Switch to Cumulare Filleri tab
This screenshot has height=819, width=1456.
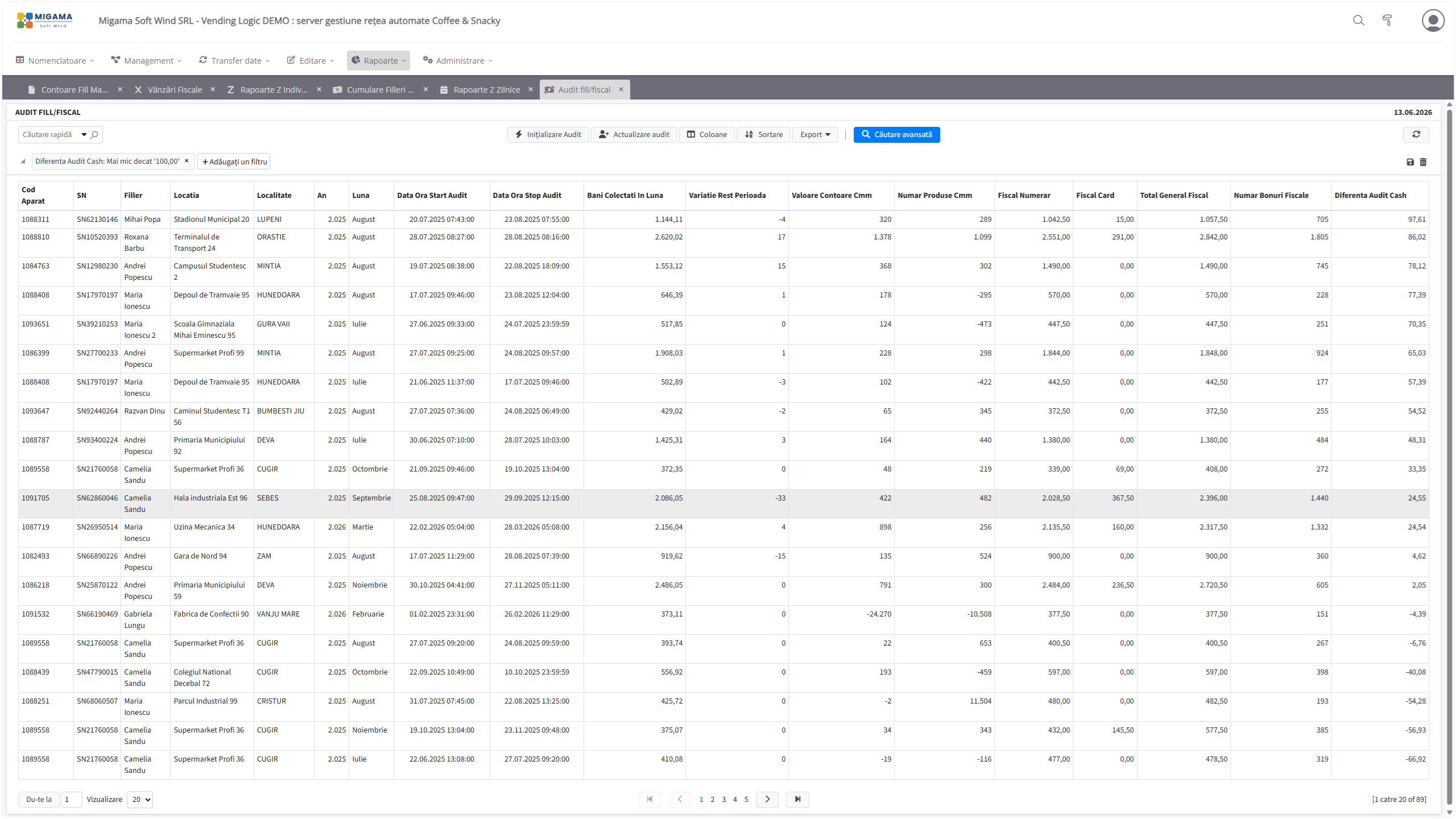pos(380,89)
